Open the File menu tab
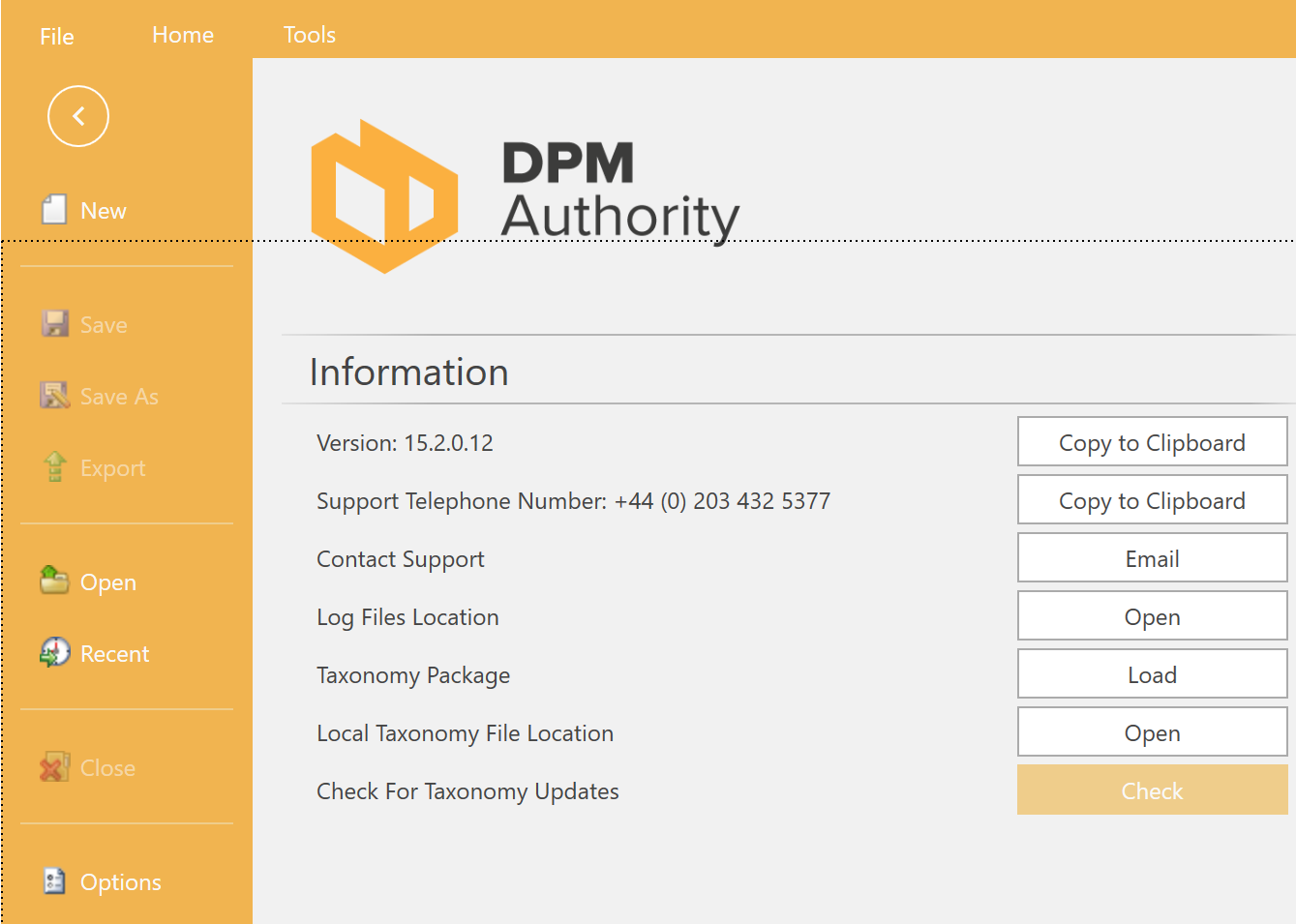The height and width of the screenshot is (924, 1296). tap(57, 37)
